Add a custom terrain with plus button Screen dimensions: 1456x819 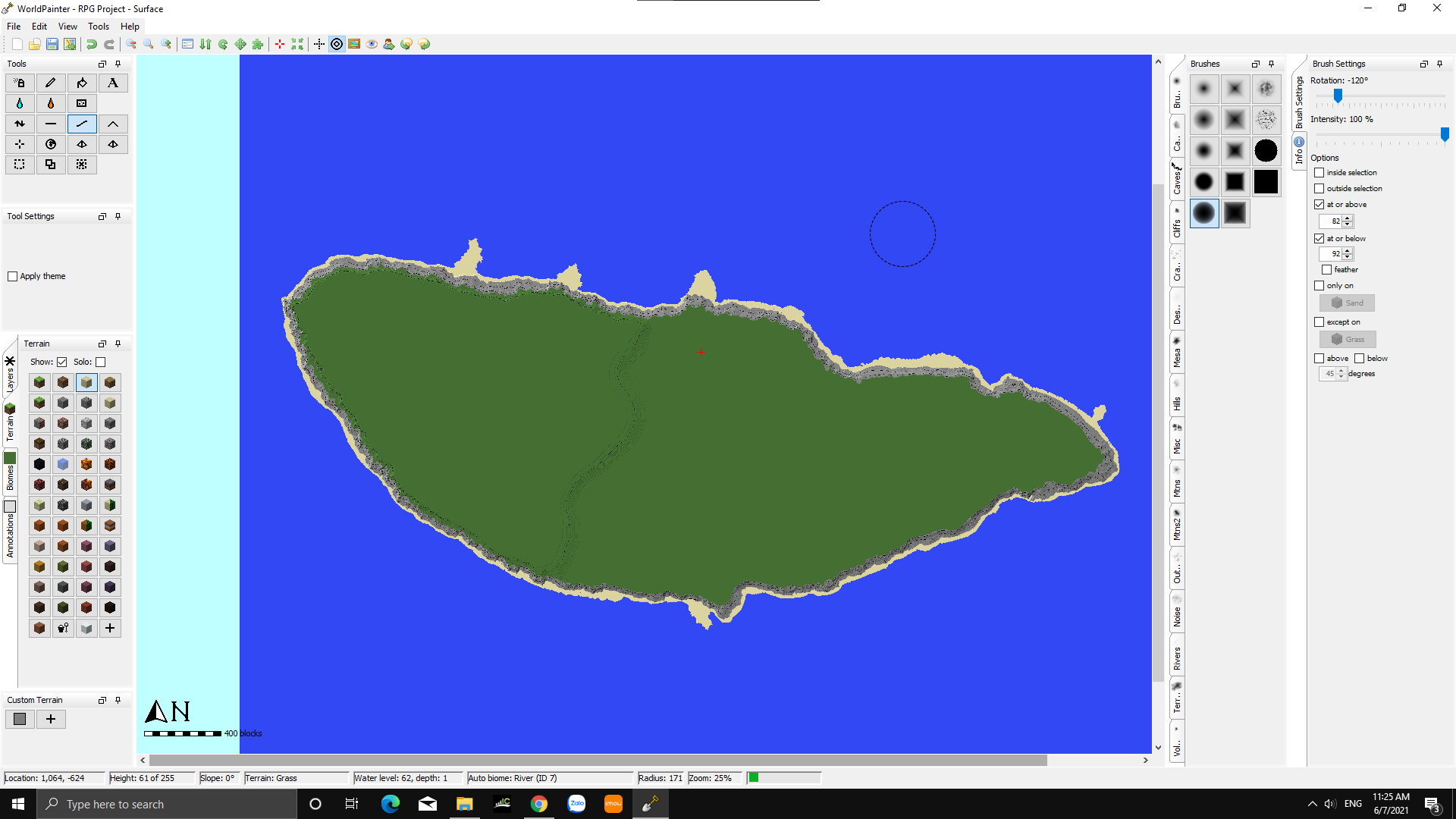click(x=51, y=719)
